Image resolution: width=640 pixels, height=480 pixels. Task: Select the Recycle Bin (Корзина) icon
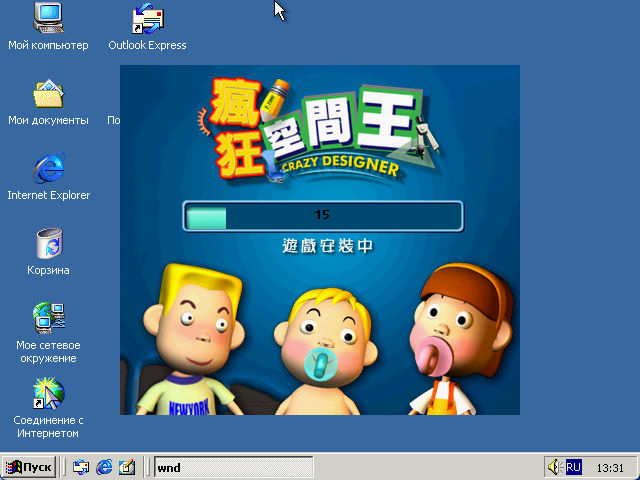click(x=49, y=243)
